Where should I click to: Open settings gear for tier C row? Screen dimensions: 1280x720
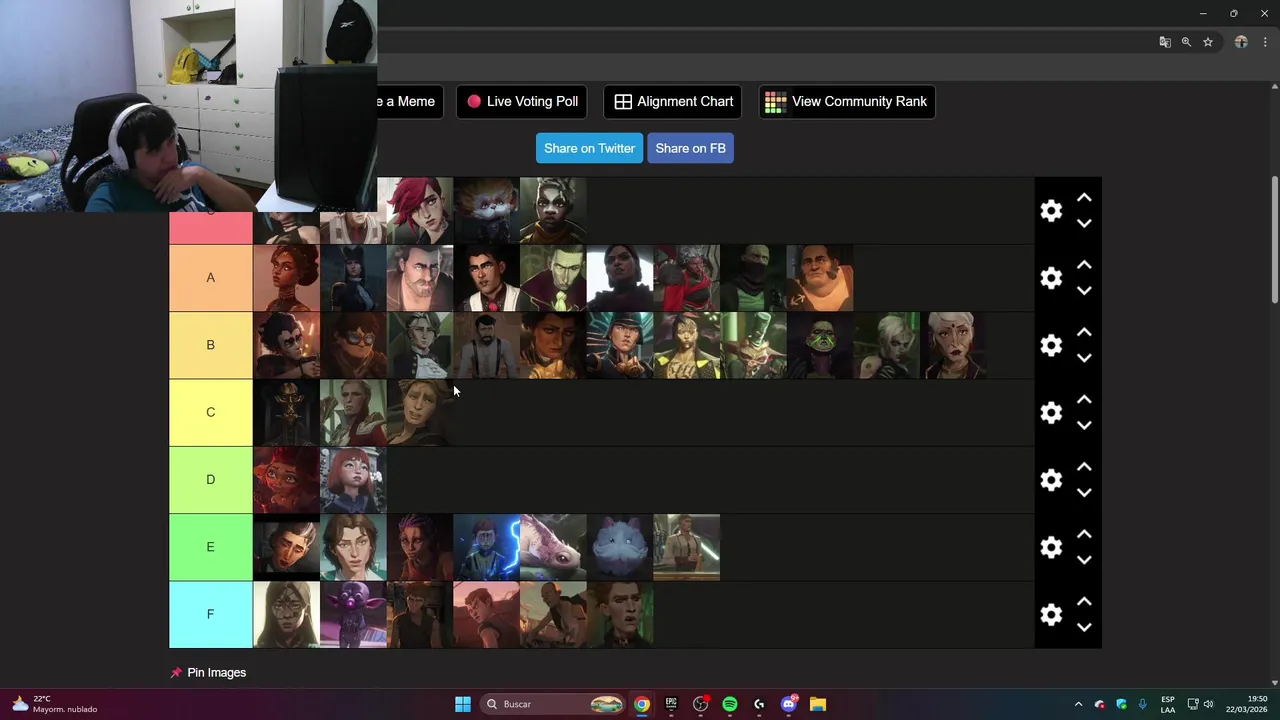pyautogui.click(x=1051, y=412)
